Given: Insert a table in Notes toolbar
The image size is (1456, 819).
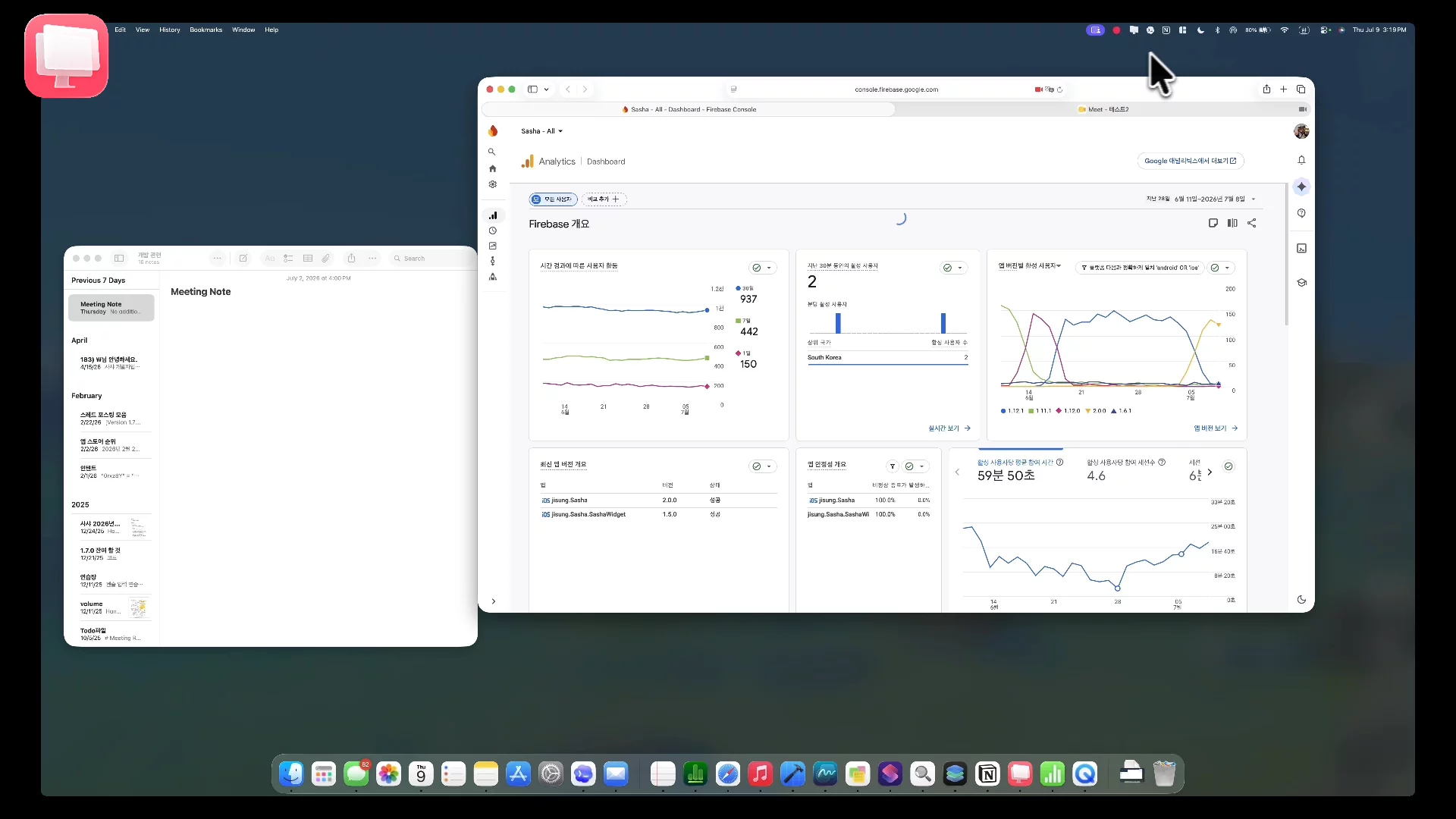Looking at the screenshot, I should pos(308,258).
